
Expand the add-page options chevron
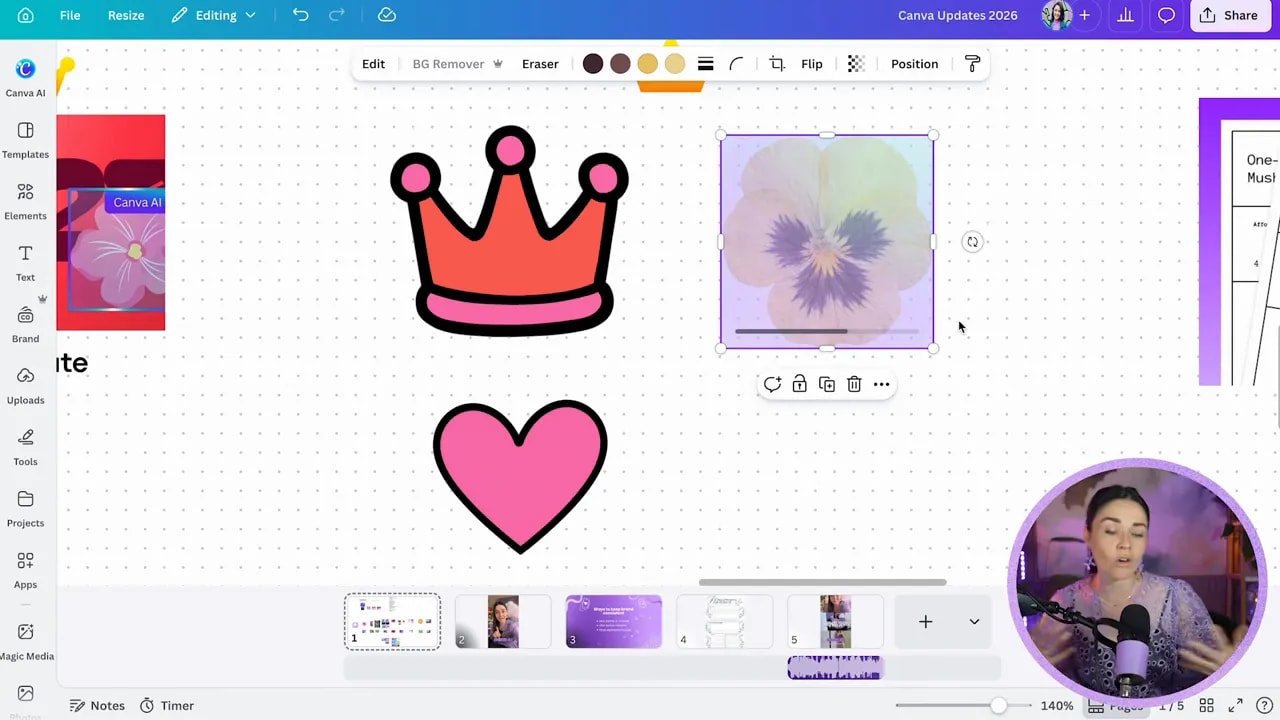tap(974, 622)
